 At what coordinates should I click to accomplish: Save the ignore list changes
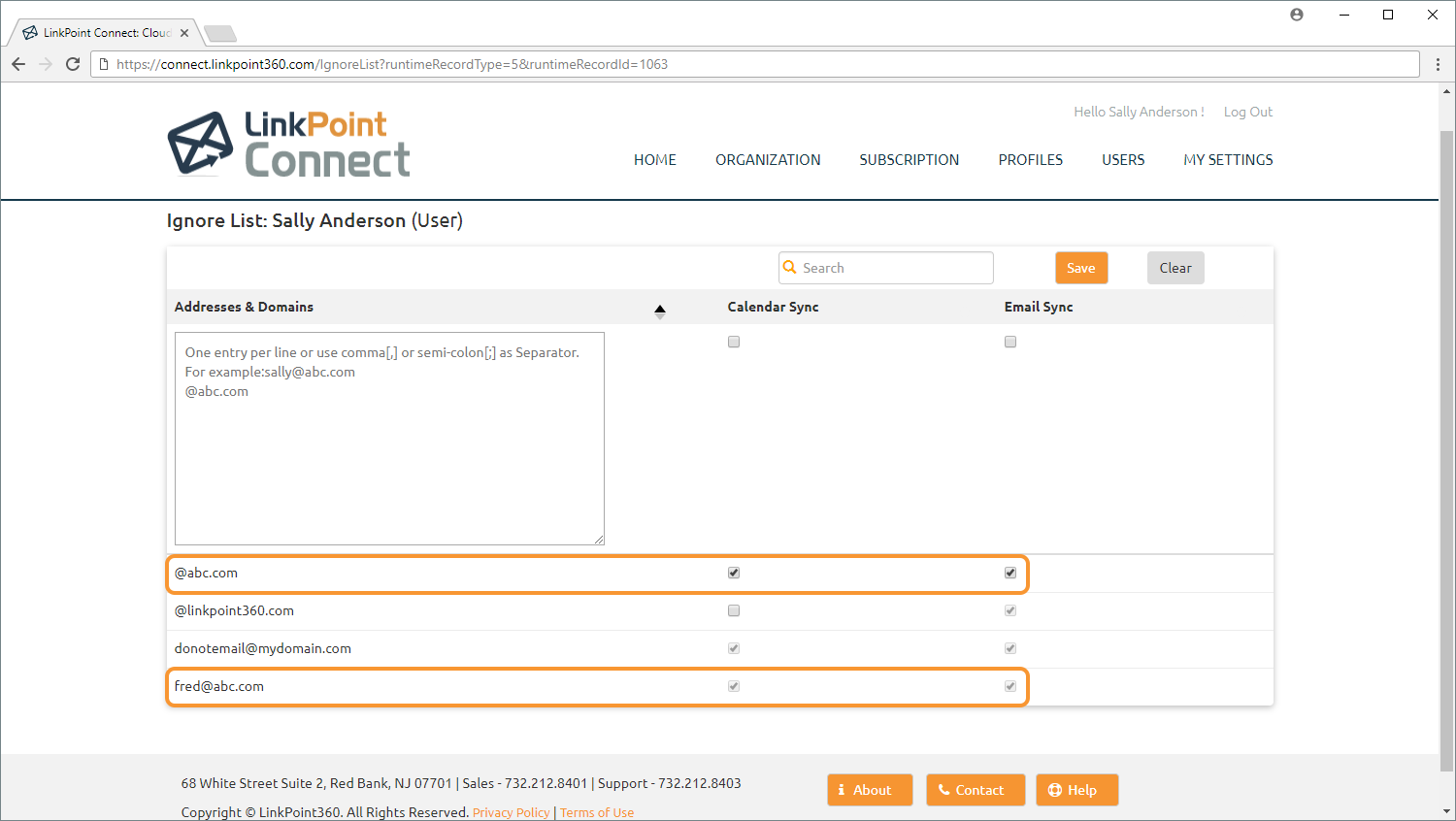pos(1081,268)
